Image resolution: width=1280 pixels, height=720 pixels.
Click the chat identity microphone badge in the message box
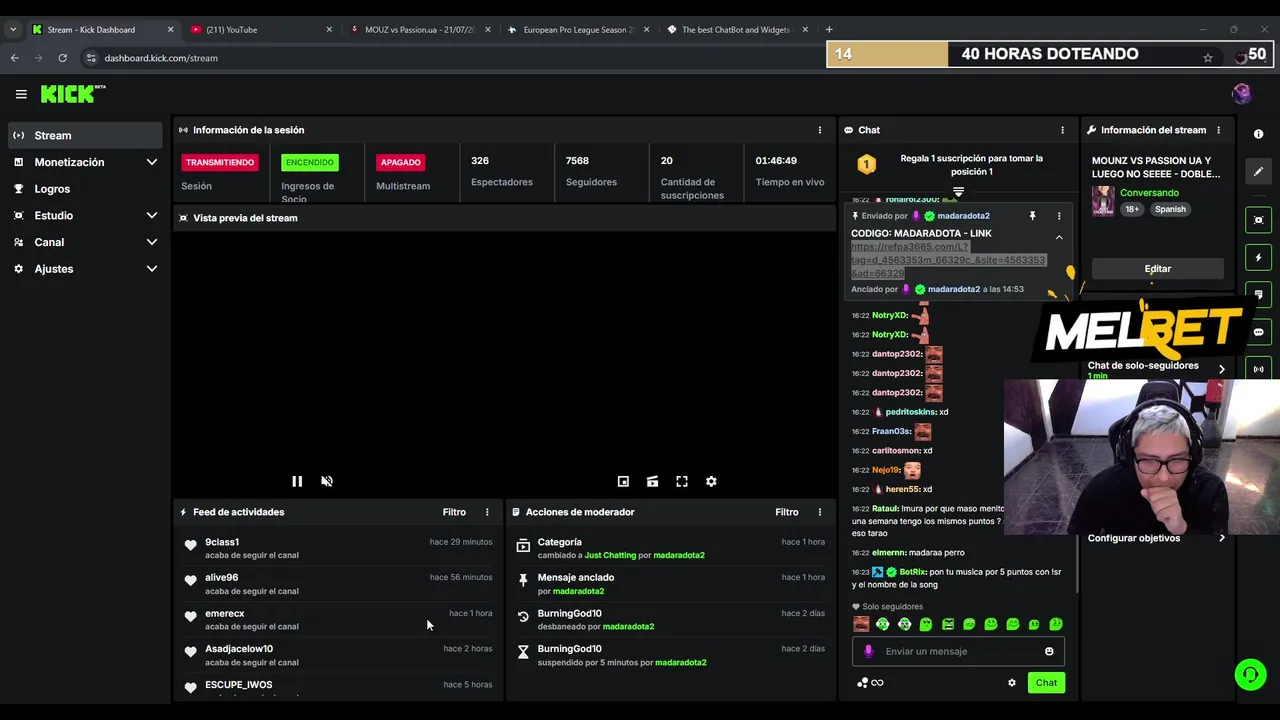tap(868, 651)
